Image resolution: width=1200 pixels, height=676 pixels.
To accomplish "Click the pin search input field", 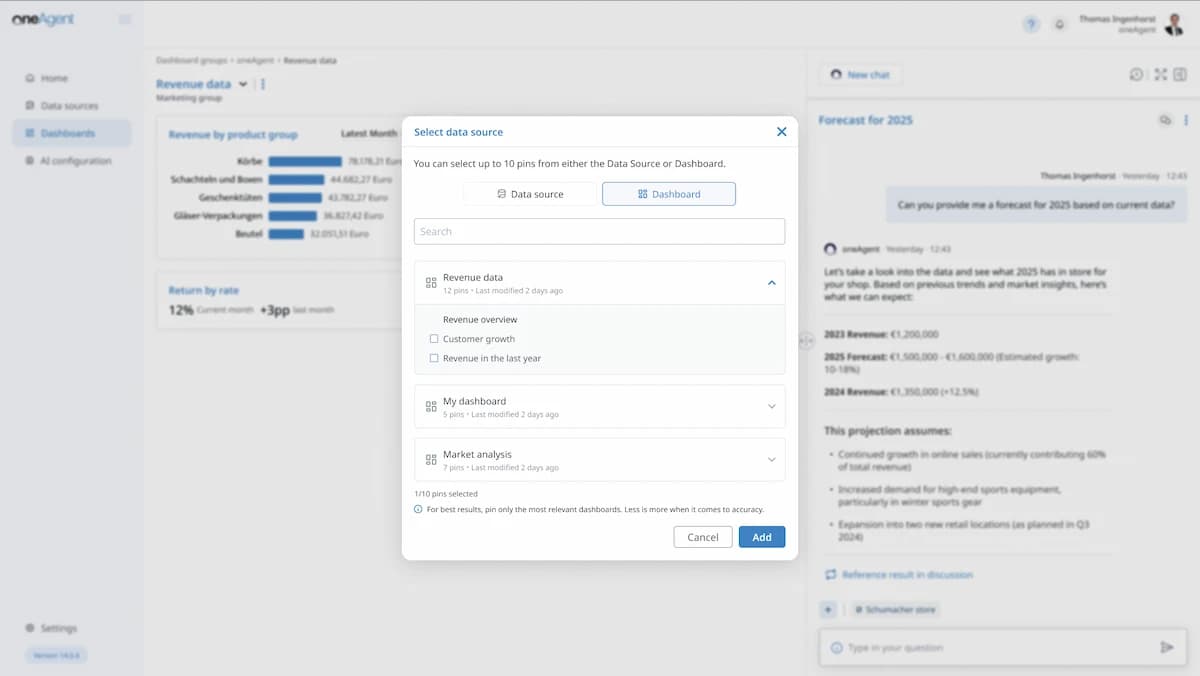I will click(x=599, y=231).
